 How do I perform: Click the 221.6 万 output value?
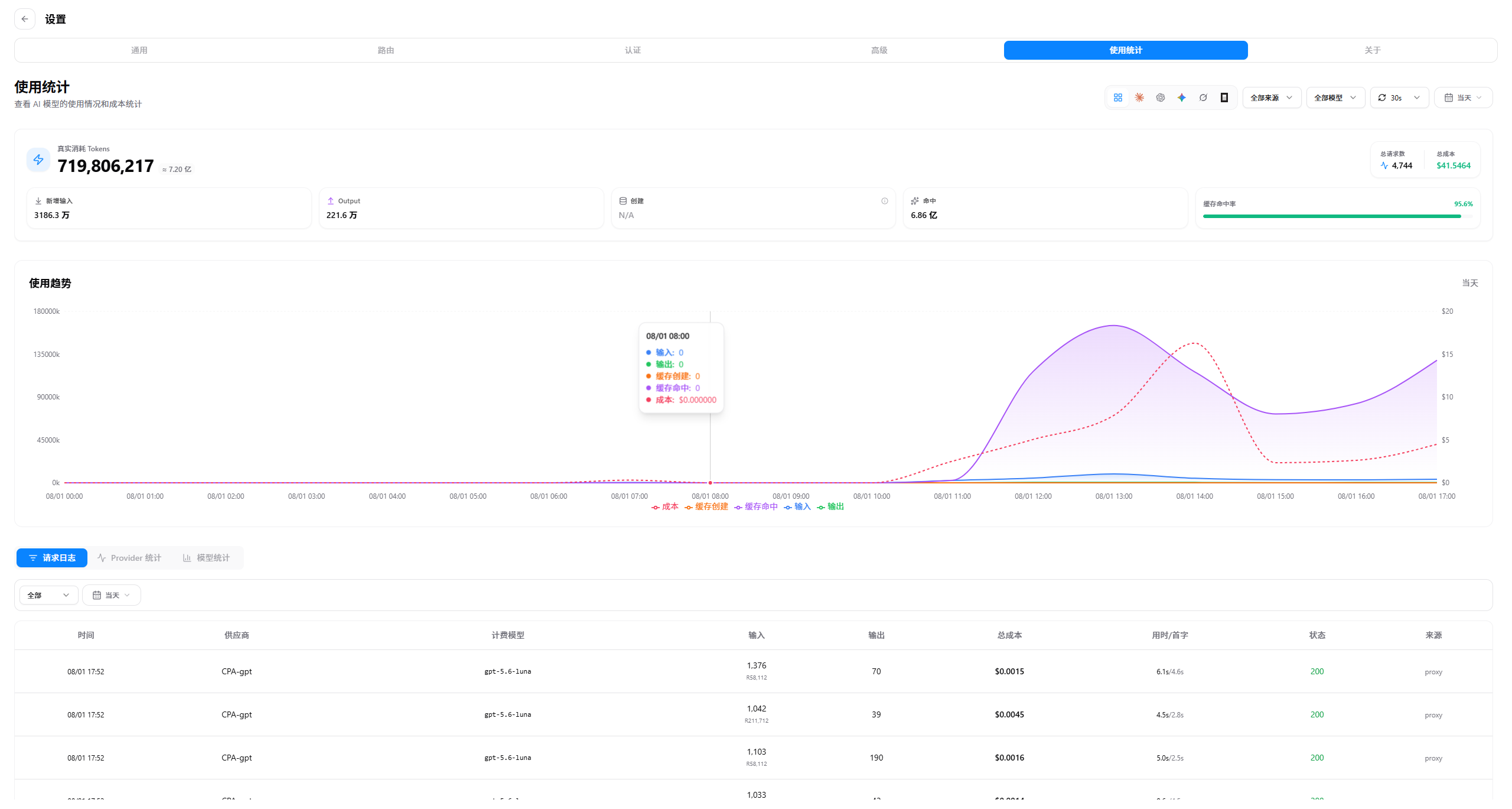tap(341, 215)
